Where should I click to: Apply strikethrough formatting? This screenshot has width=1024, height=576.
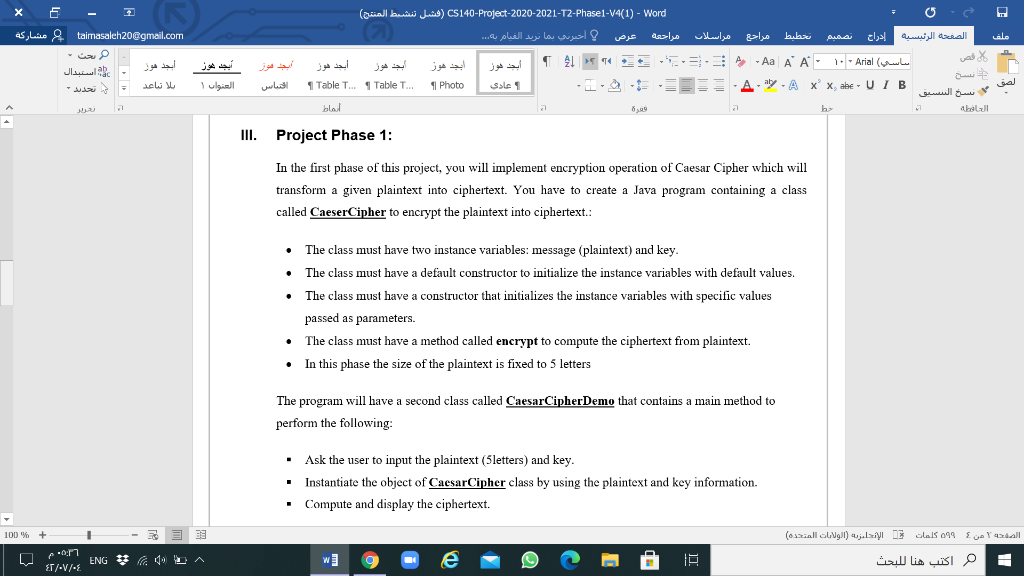coord(846,86)
